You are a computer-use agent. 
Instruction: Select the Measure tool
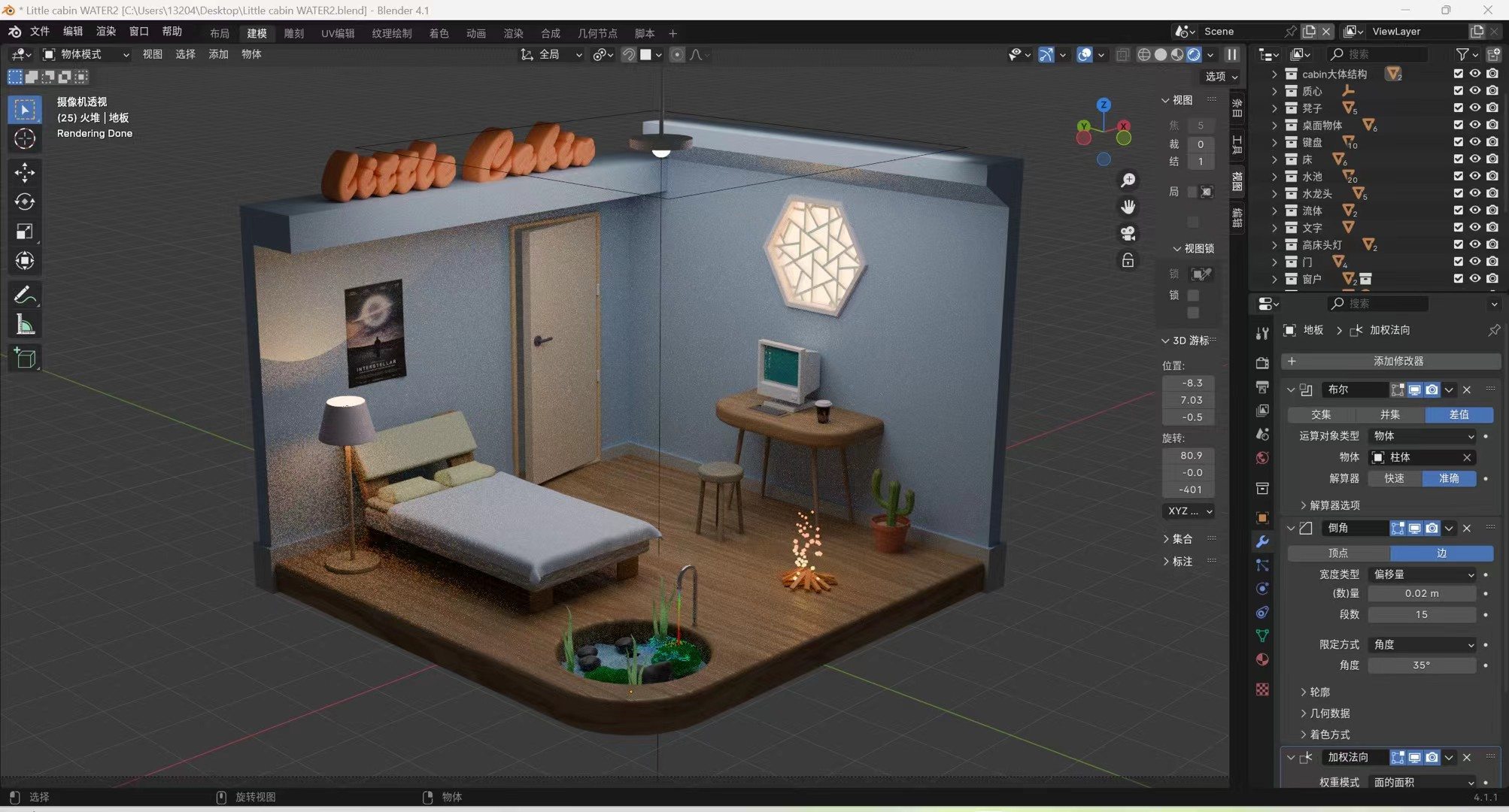[25, 326]
